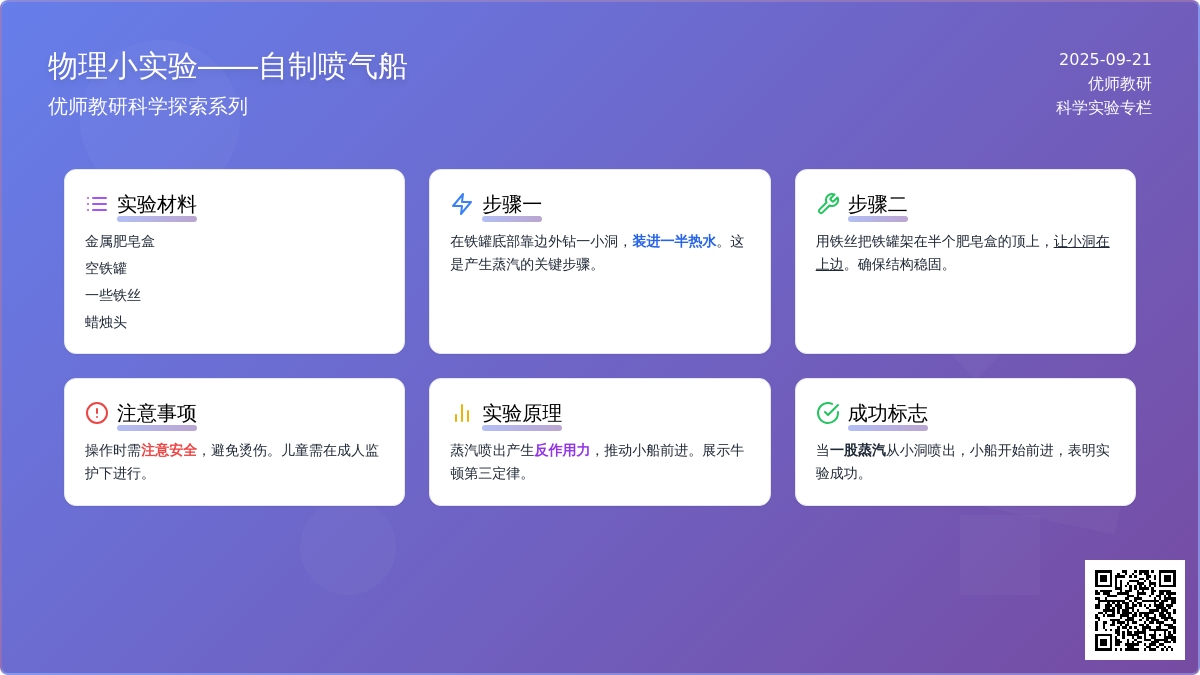Click the purple 反作用力 highlighted text

pos(562,450)
